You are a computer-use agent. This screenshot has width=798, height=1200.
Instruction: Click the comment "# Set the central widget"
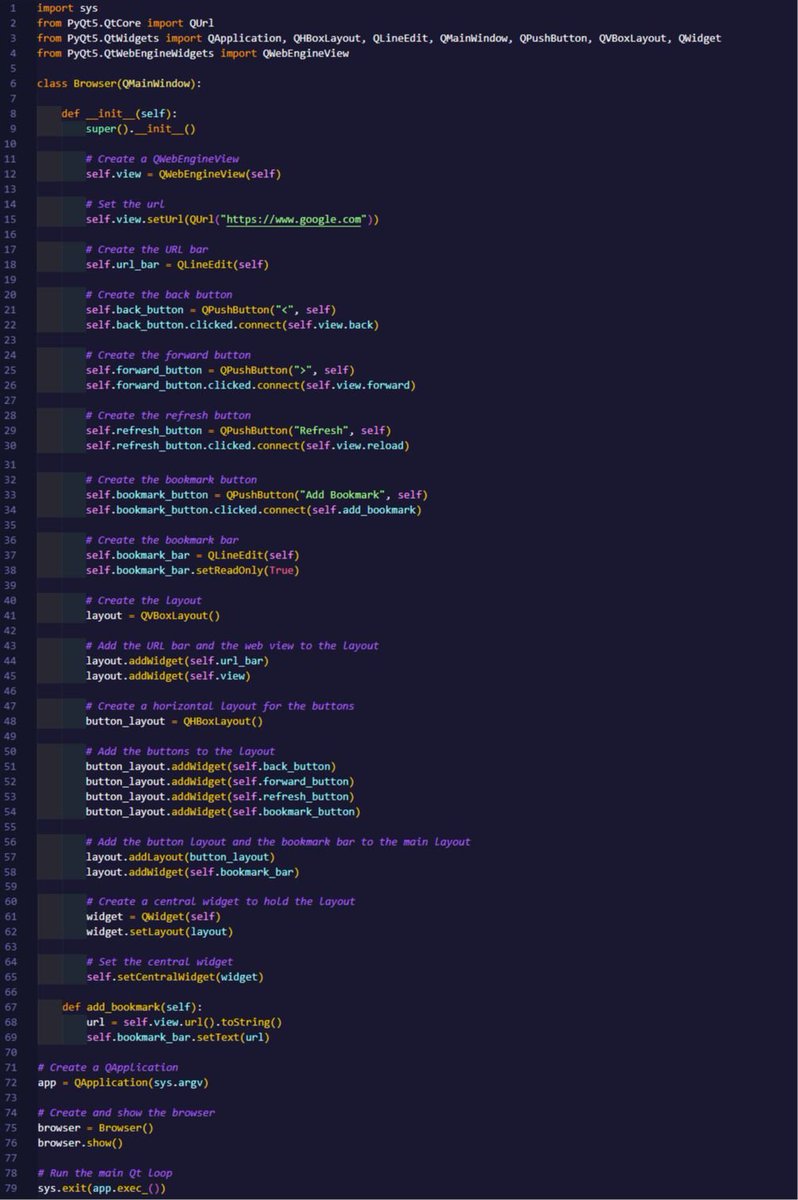[x=159, y=962]
